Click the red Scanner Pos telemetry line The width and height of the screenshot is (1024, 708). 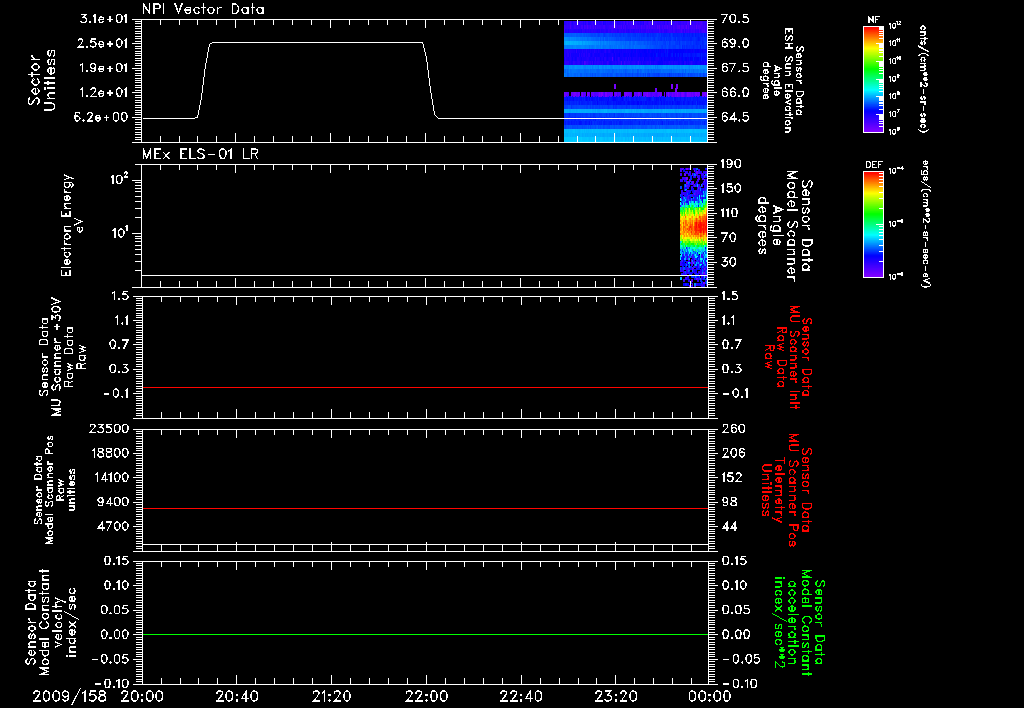[x=425, y=508]
